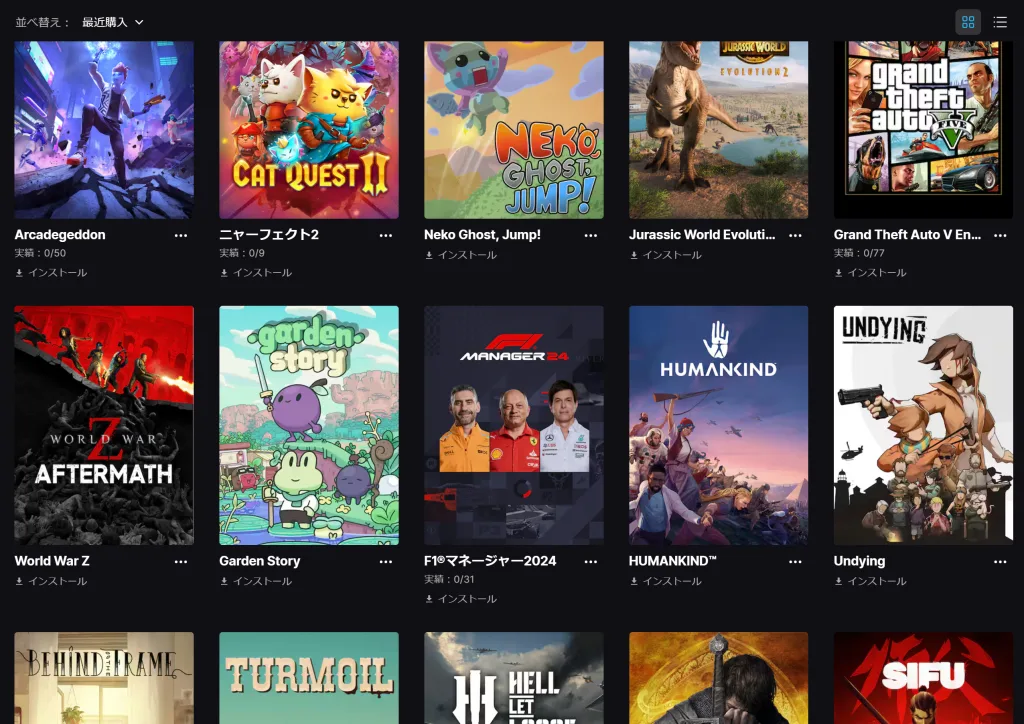Select the Sifu game cover
This screenshot has height=724, width=1024.
point(923,678)
